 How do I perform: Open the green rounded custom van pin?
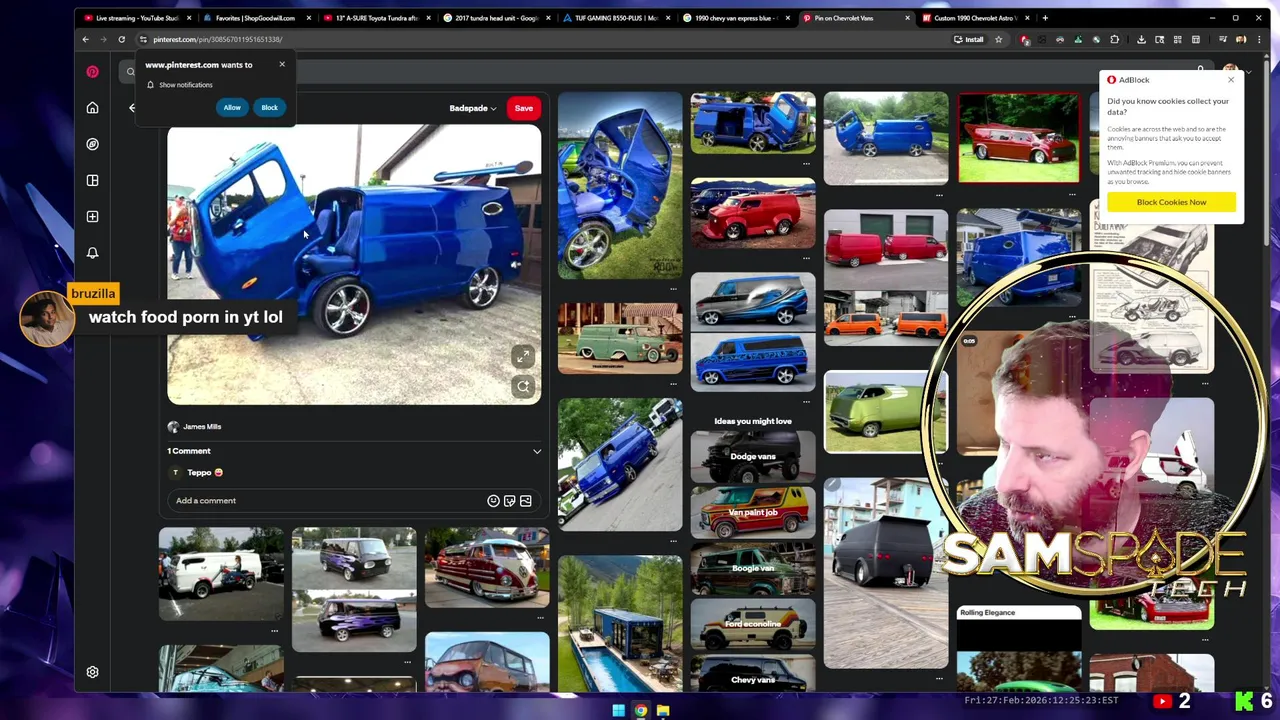(886, 412)
